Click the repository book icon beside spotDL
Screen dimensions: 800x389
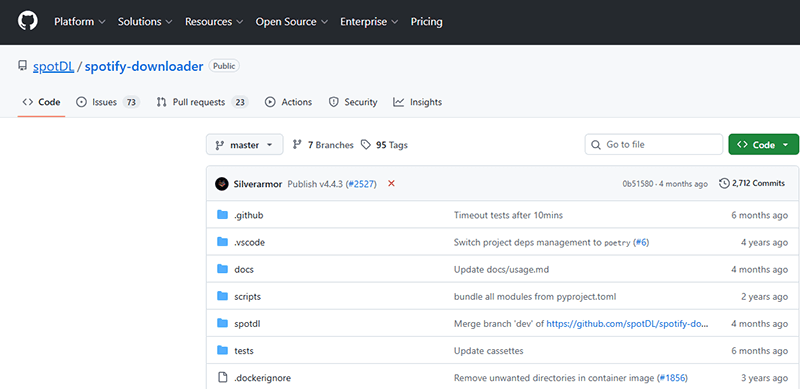tap(22, 66)
